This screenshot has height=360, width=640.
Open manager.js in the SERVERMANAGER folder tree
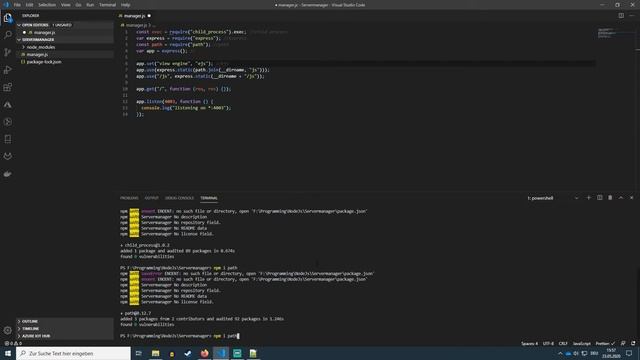(x=37, y=54)
